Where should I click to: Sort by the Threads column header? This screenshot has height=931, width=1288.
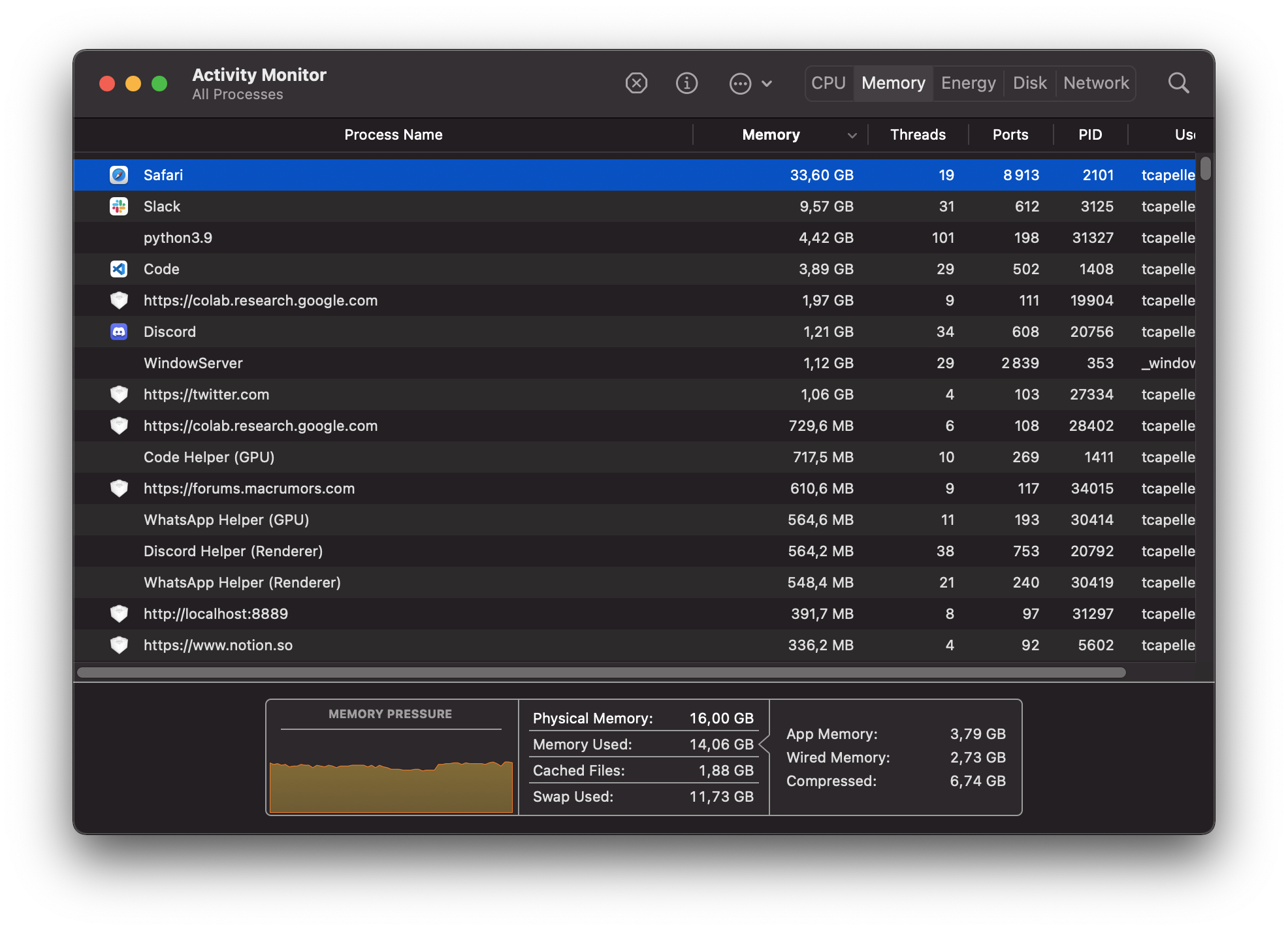coord(917,135)
